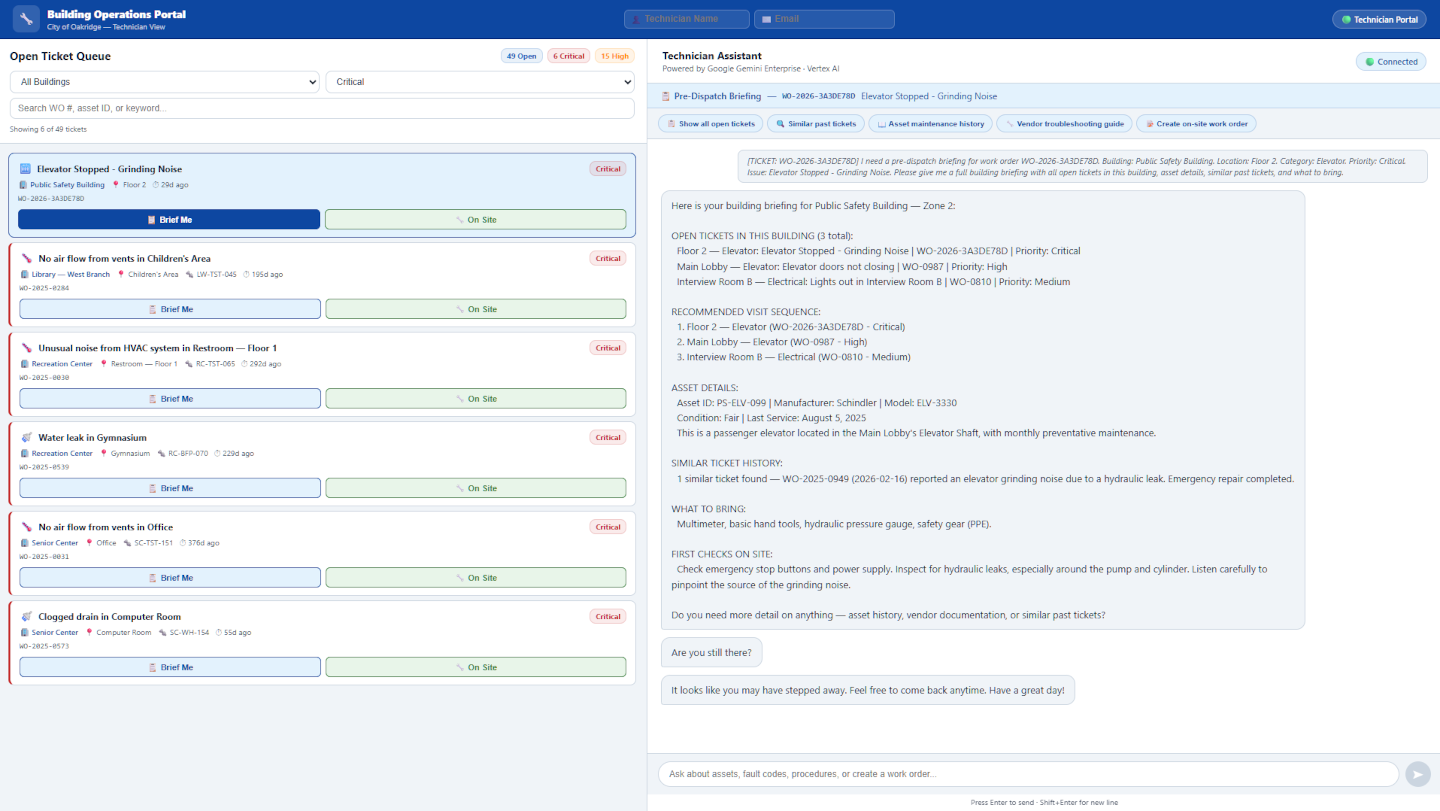The image size is (1440, 811).
Task: Click Show all open tickets chip
Action: [710, 124]
